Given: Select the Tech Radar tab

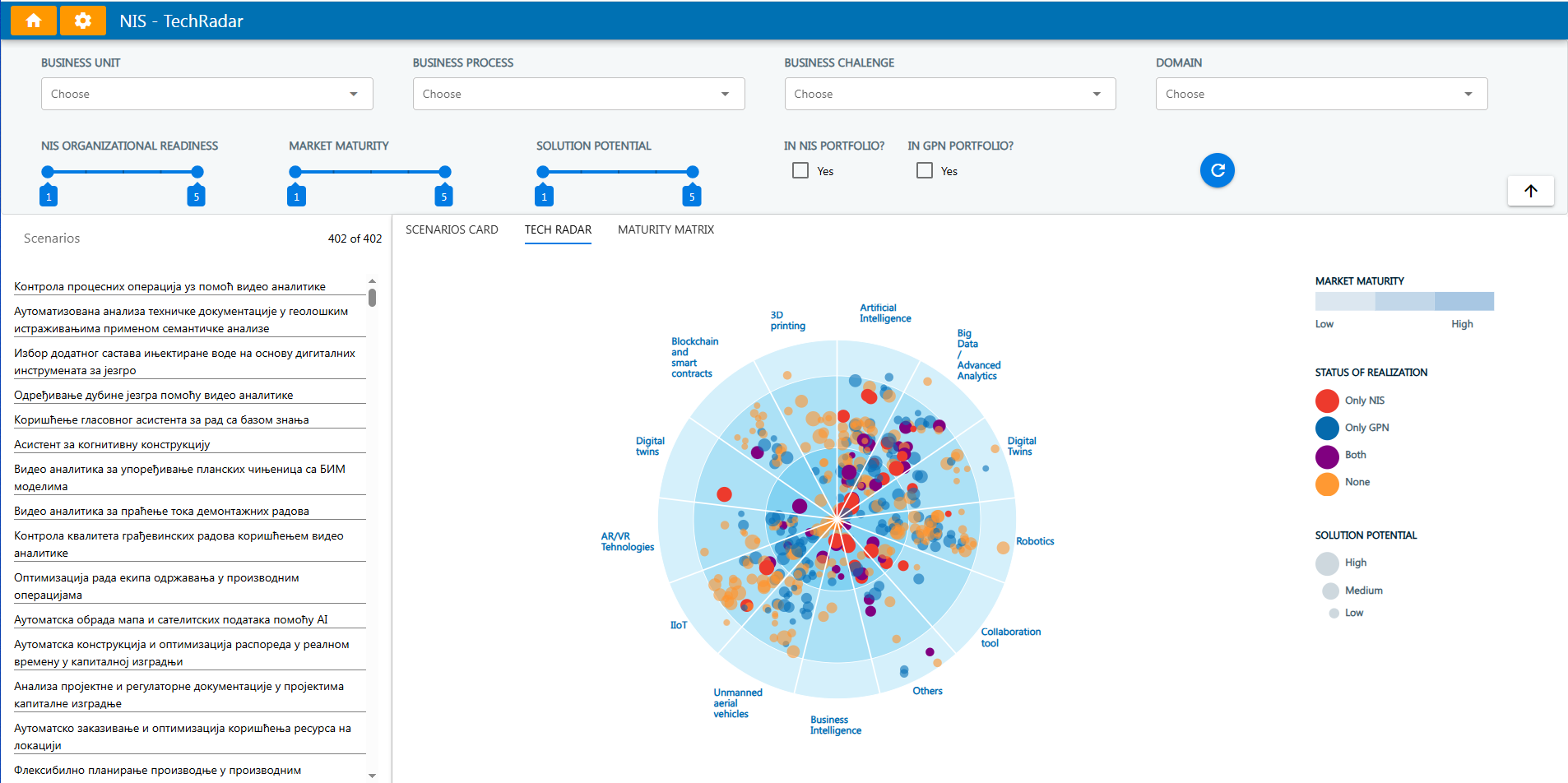Looking at the screenshot, I should (x=559, y=229).
